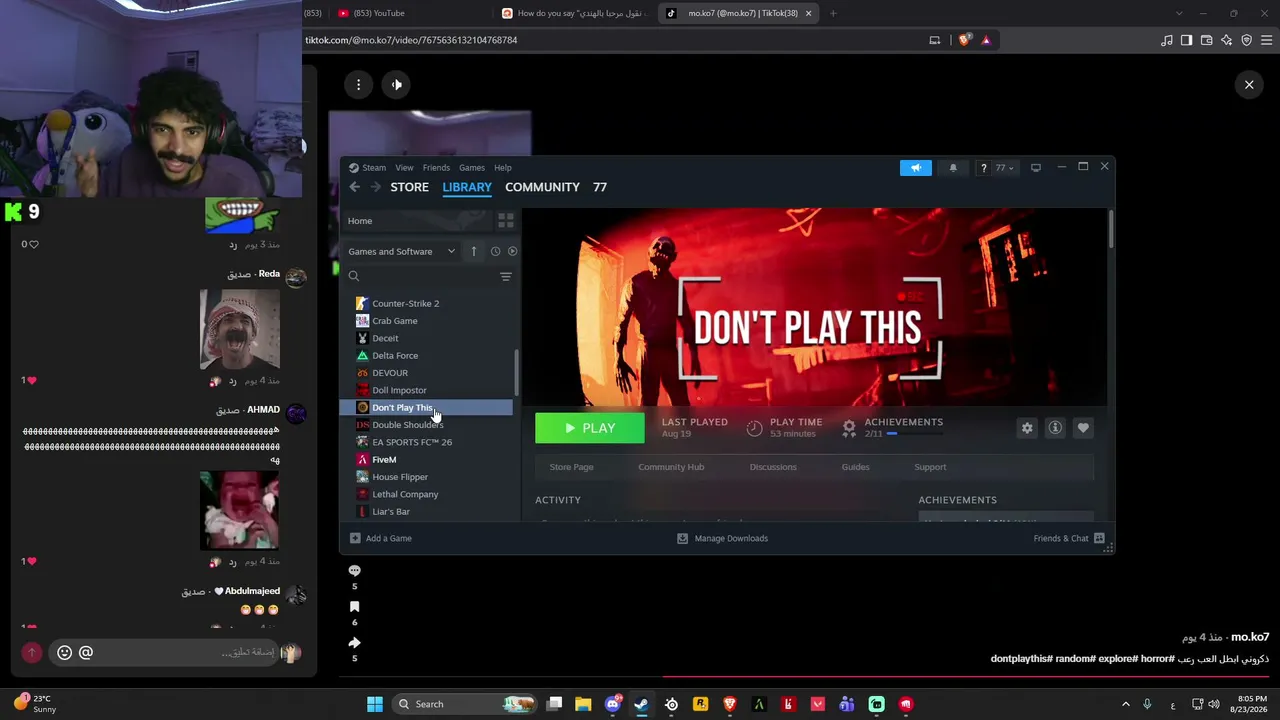Open Brave browser from the taskbar

coord(729,704)
